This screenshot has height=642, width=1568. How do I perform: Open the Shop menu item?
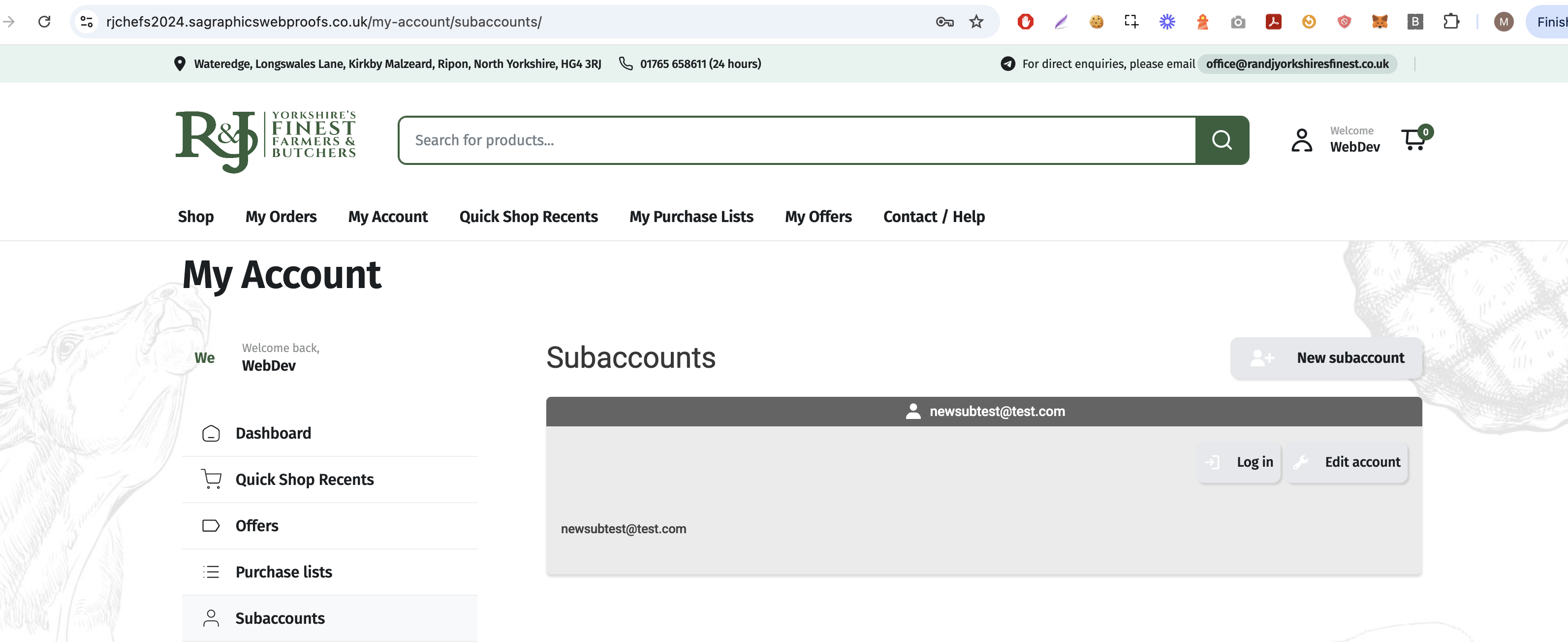[x=195, y=217]
